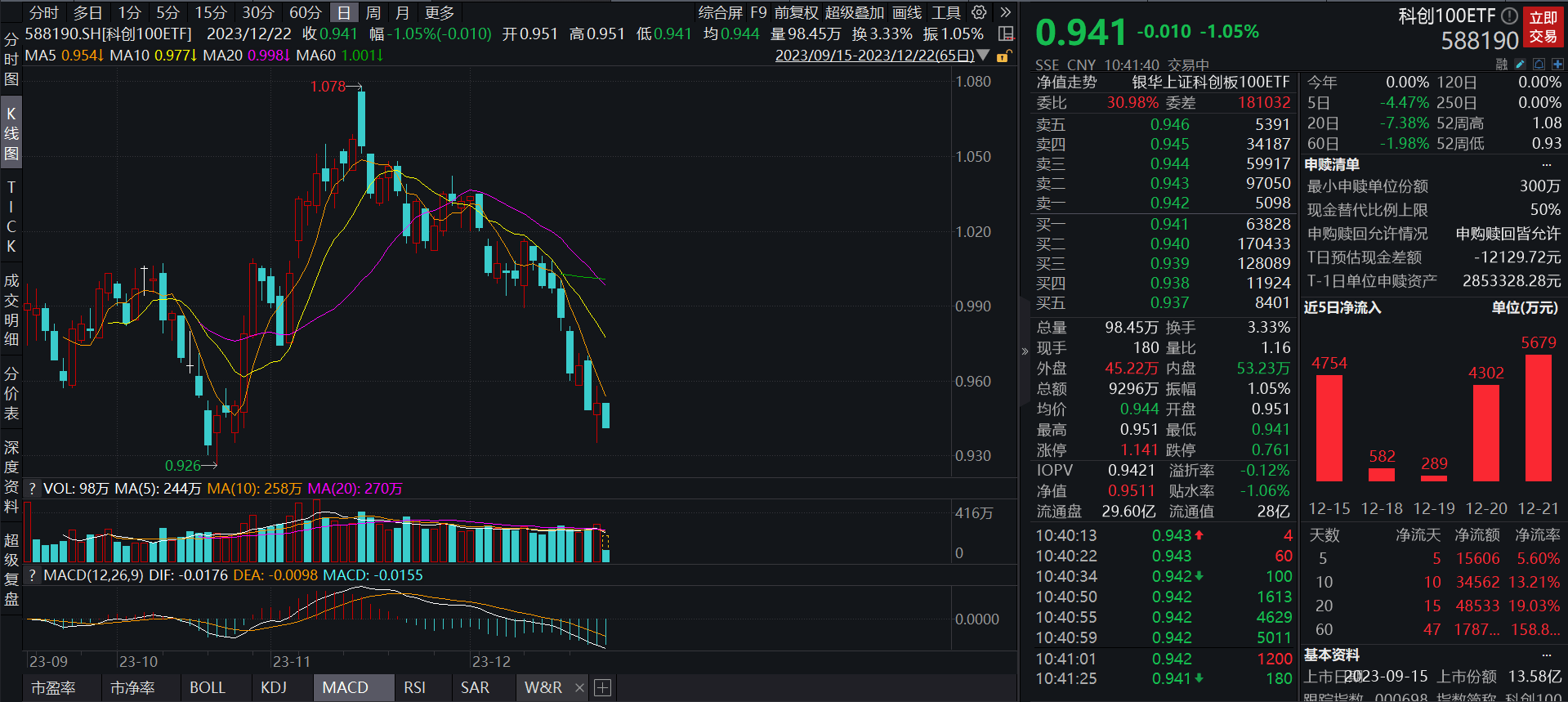Click the 买一 price 0.941

pyautogui.click(x=1169, y=225)
